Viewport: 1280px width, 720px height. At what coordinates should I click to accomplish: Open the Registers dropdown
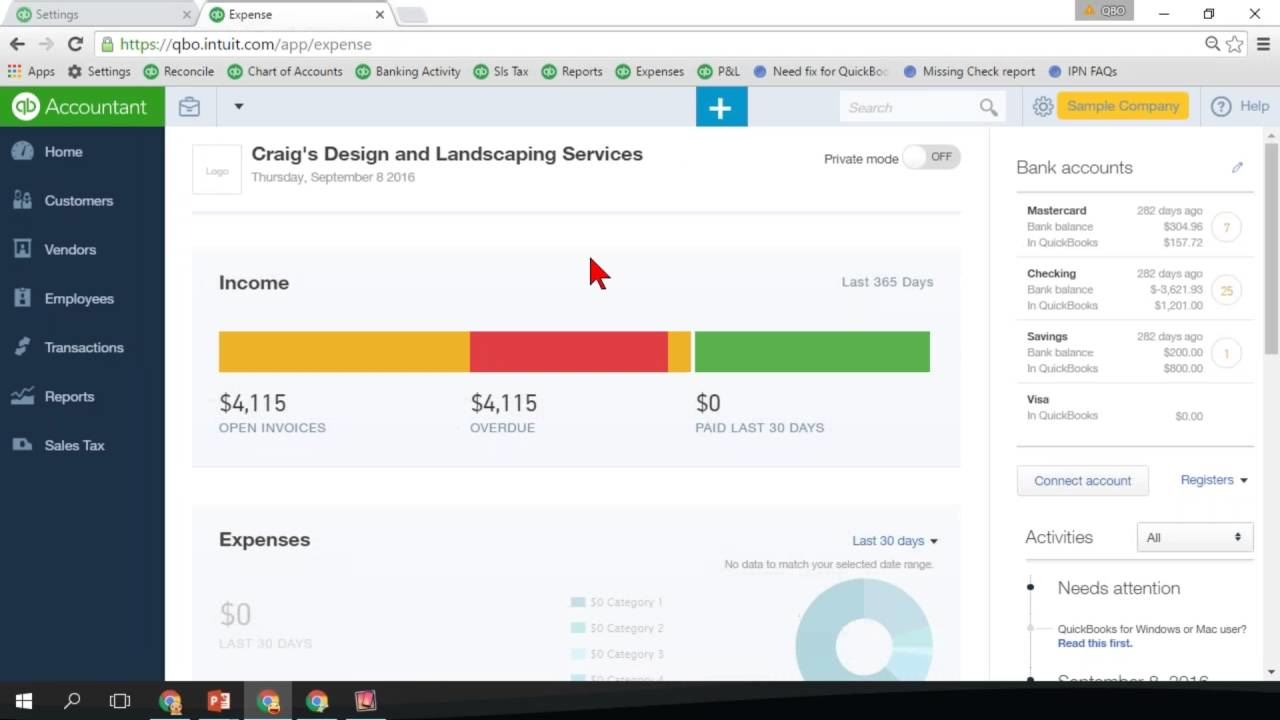point(1213,480)
